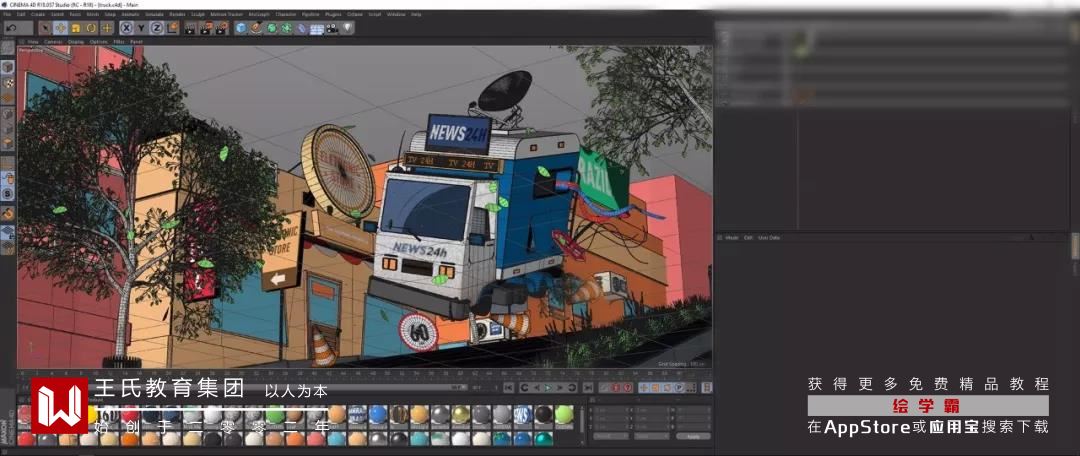Open the viewport Filter menu

tap(118, 41)
